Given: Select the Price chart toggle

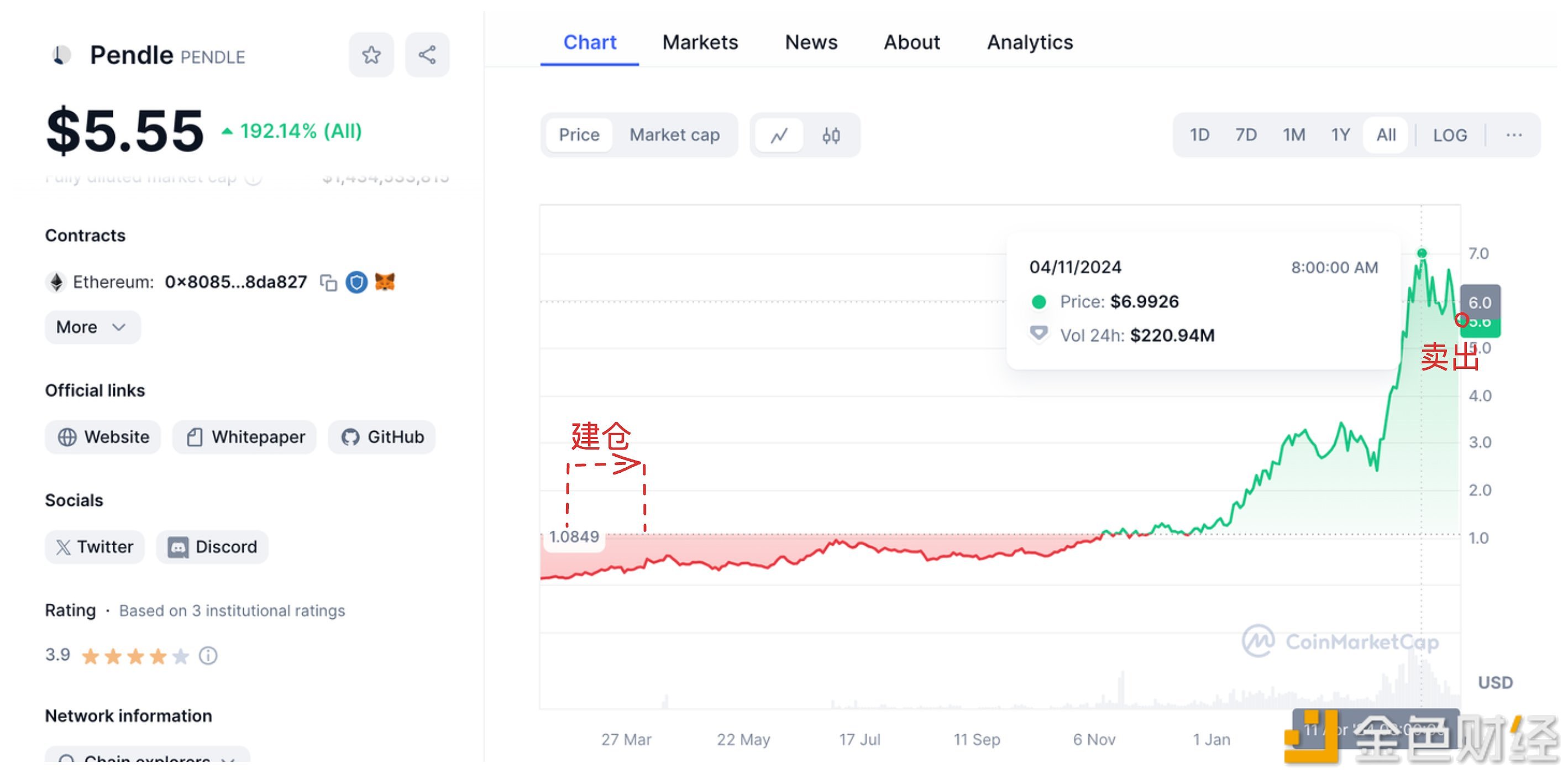Looking at the screenshot, I should click(x=579, y=135).
